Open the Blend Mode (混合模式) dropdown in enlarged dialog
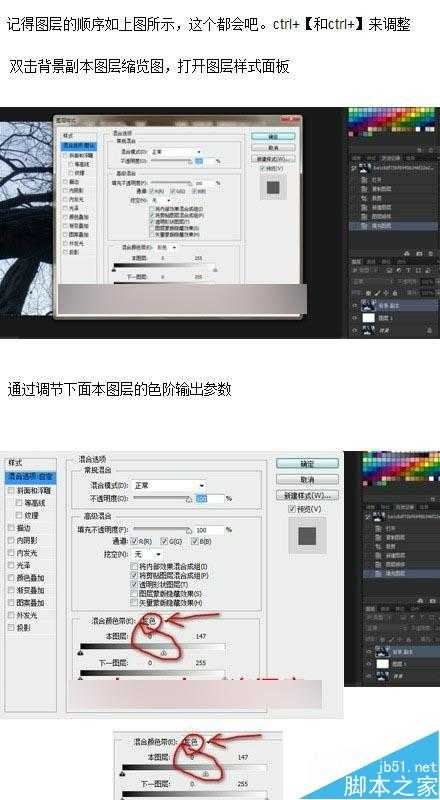The width and height of the screenshot is (440, 800). 169,485
